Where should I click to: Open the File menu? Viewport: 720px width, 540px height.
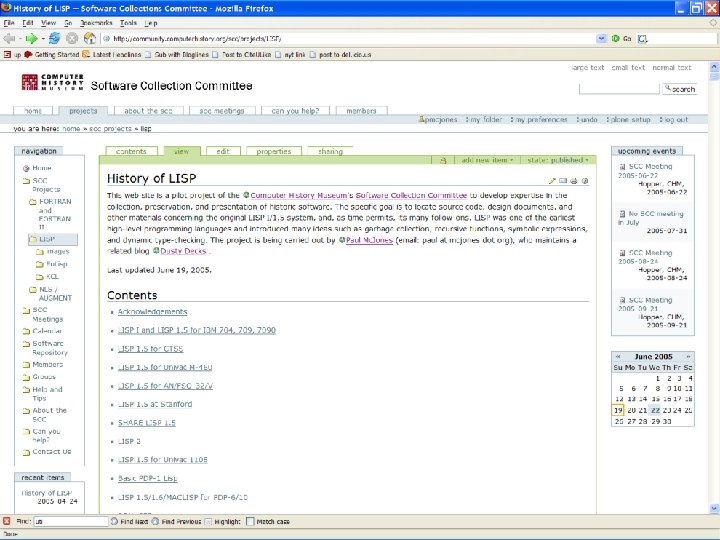[9, 22]
